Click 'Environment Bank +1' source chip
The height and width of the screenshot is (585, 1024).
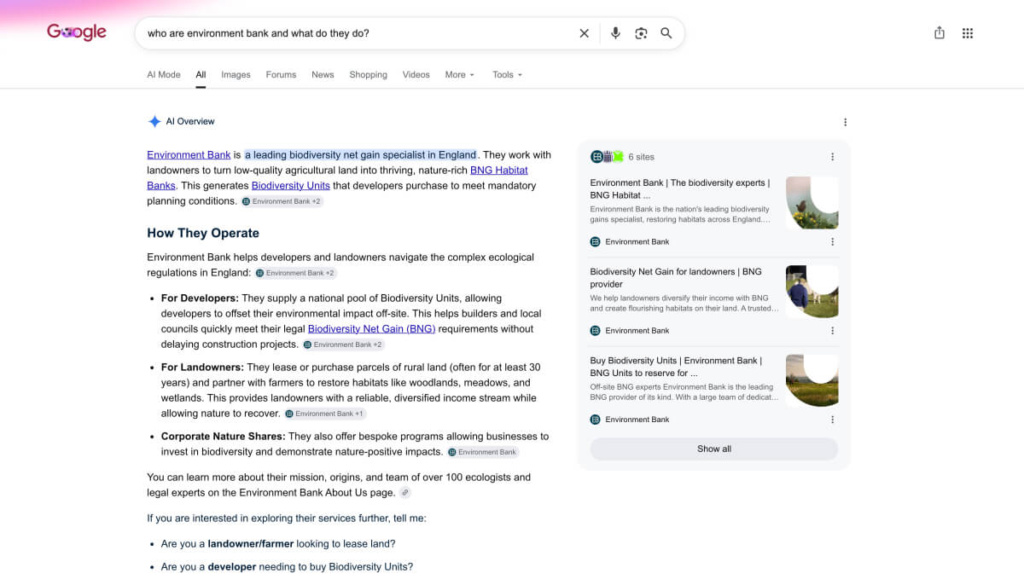(325, 413)
